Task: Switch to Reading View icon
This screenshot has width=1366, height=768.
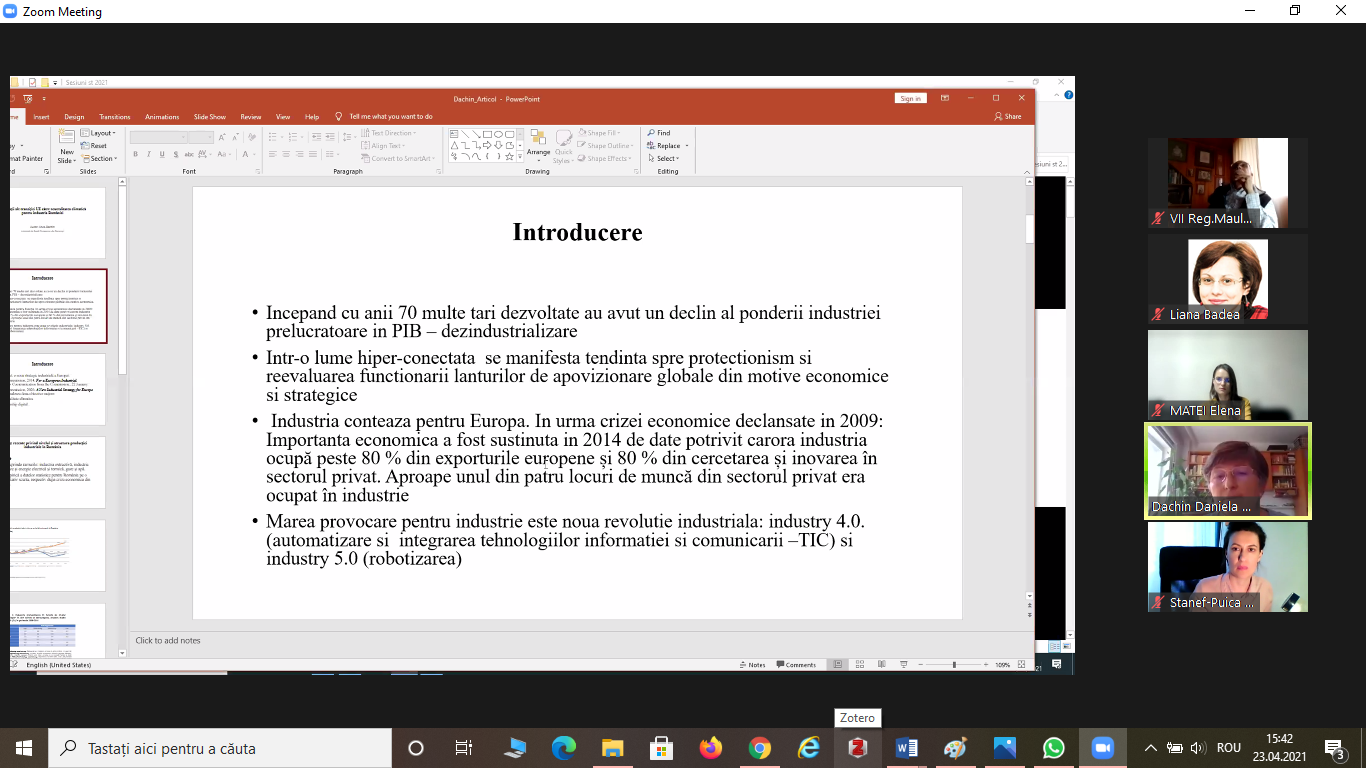Action: click(882, 664)
